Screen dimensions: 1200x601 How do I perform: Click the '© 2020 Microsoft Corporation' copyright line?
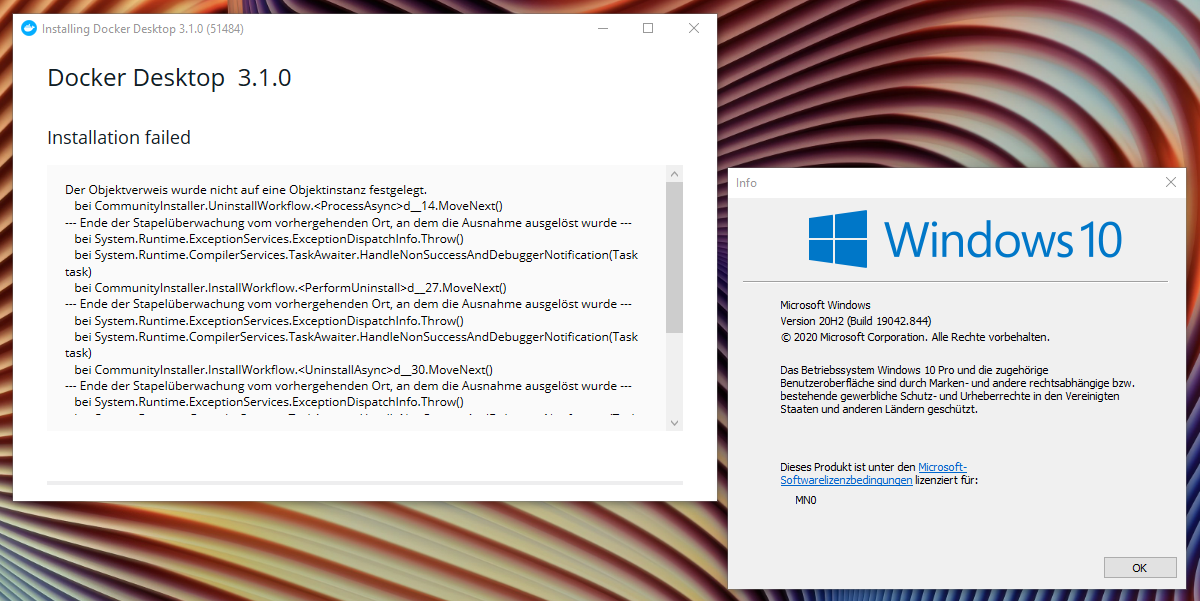[915, 337]
